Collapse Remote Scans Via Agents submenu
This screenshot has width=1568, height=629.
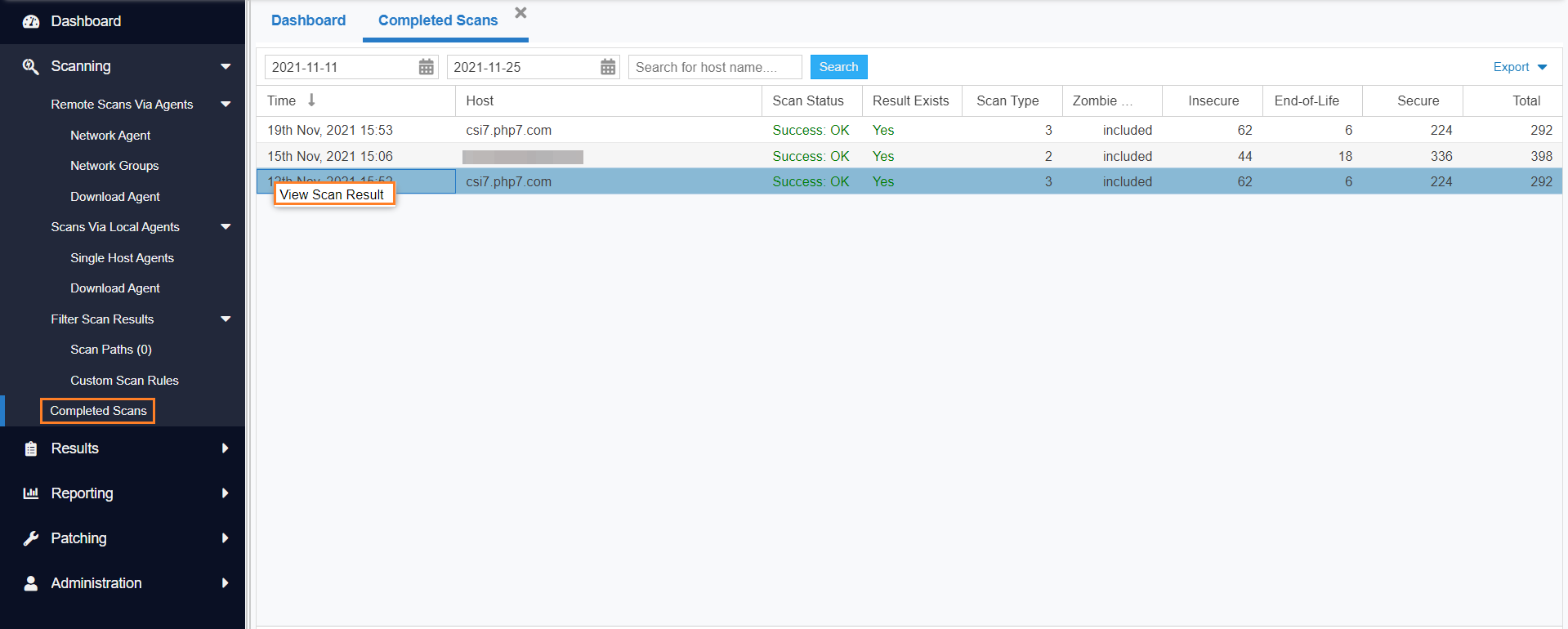(226, 105)
